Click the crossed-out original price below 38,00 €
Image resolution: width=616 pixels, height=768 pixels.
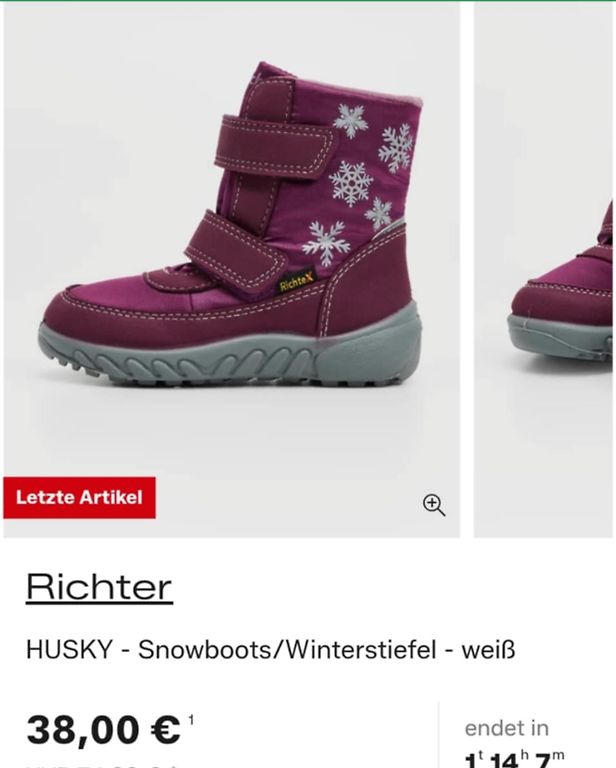tap(98, 765)
